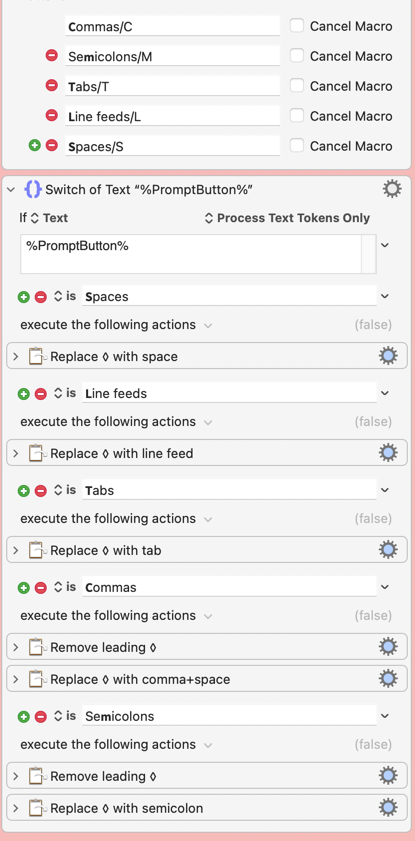Open condition popup 'is' before Line feeds
Image resolution: width=415 pixels, height=841 pixels.
(x=65, y=393)
